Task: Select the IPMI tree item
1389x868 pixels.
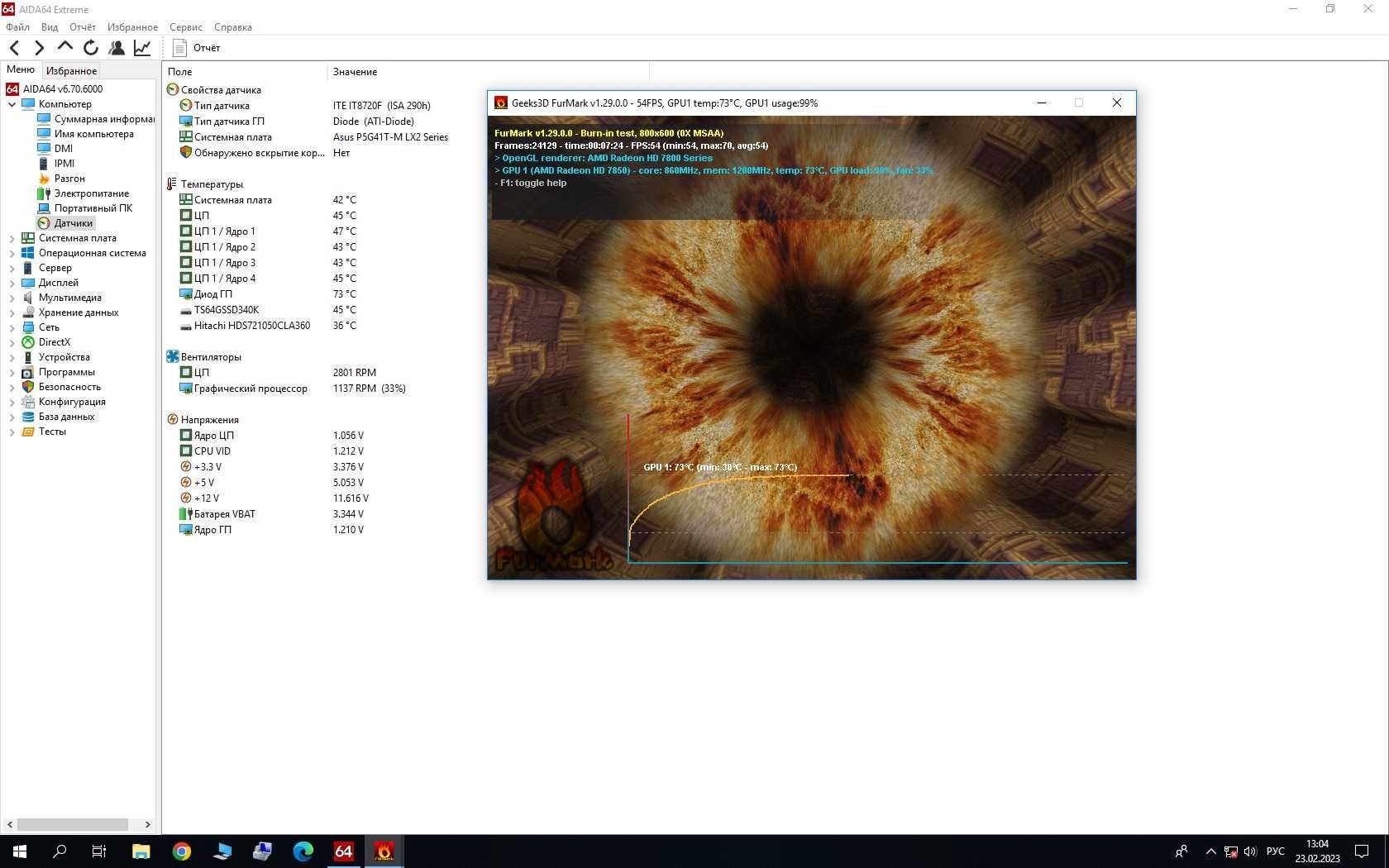Action: [x=64, y=164]
